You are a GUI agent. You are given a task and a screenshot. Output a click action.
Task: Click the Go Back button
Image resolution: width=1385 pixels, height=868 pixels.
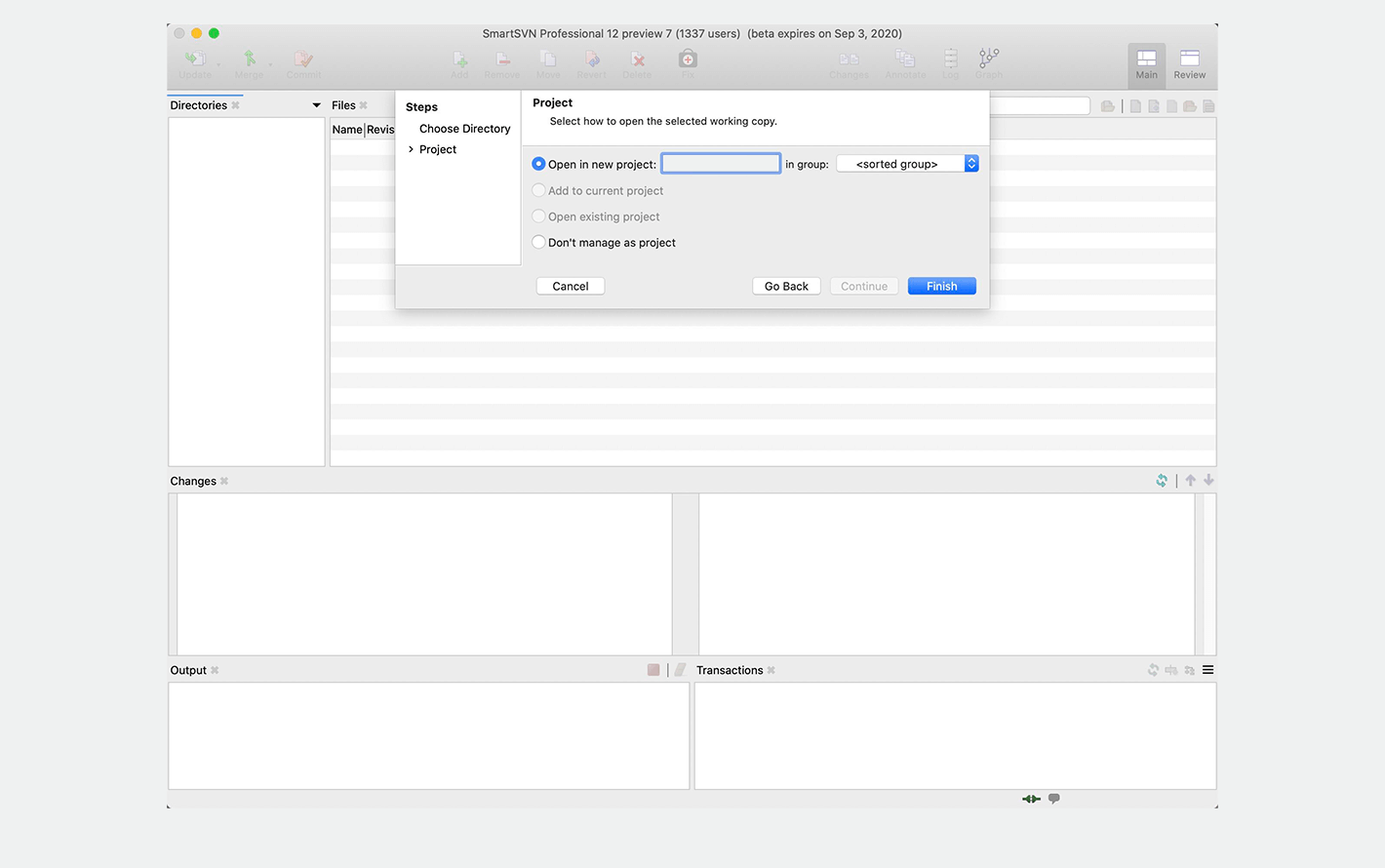click(x=786, y=286)
